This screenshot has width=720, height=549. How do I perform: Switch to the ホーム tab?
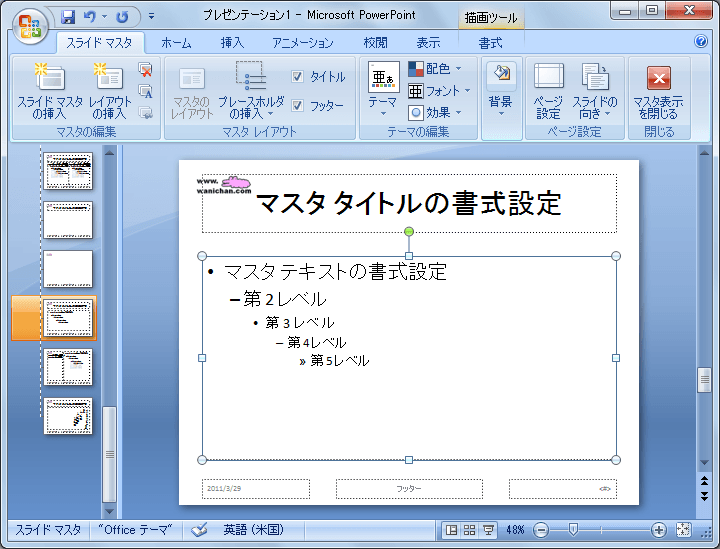(176, 43)
